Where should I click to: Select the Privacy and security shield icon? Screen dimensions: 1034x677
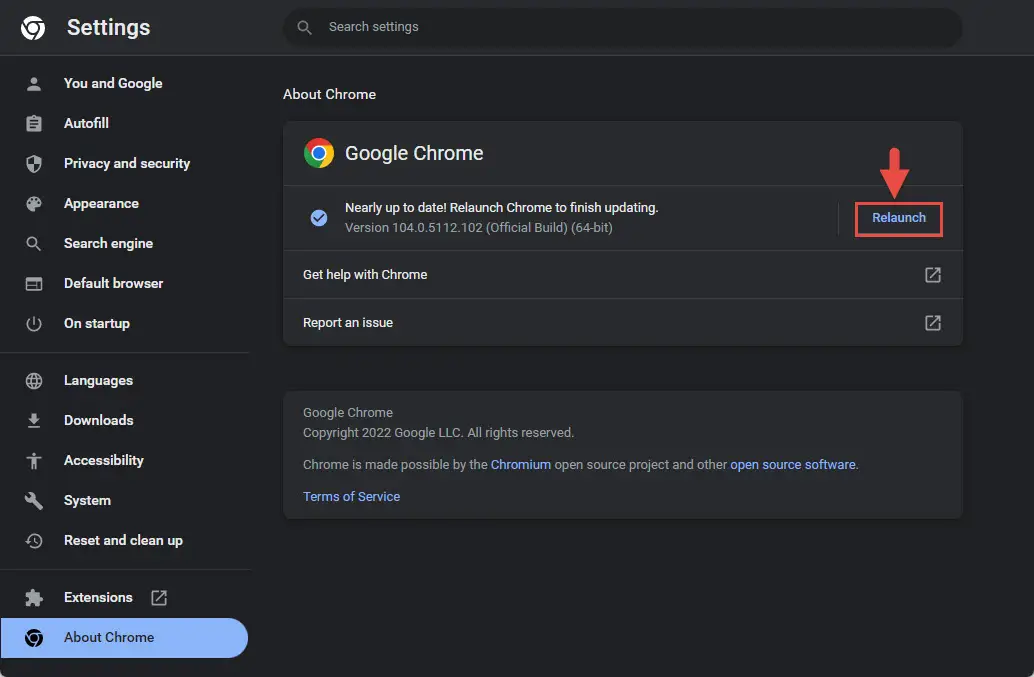pyautogui.click(x=34, y=163)
